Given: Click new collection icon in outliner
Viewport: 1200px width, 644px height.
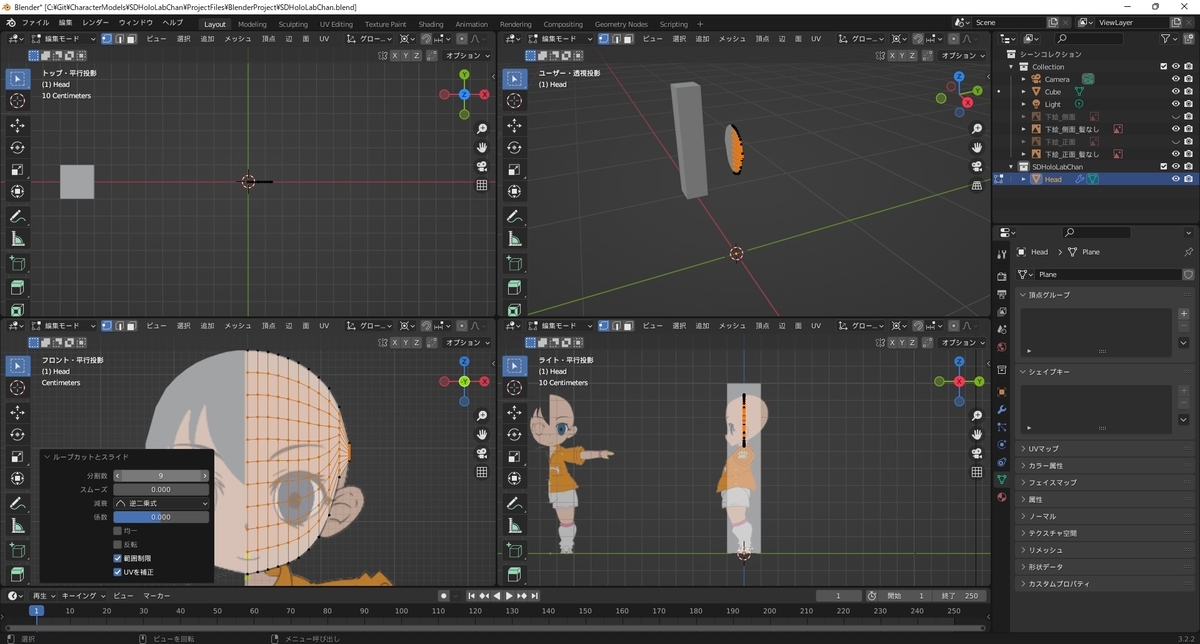Looking at the screenshot, I should coord(1188,38).
